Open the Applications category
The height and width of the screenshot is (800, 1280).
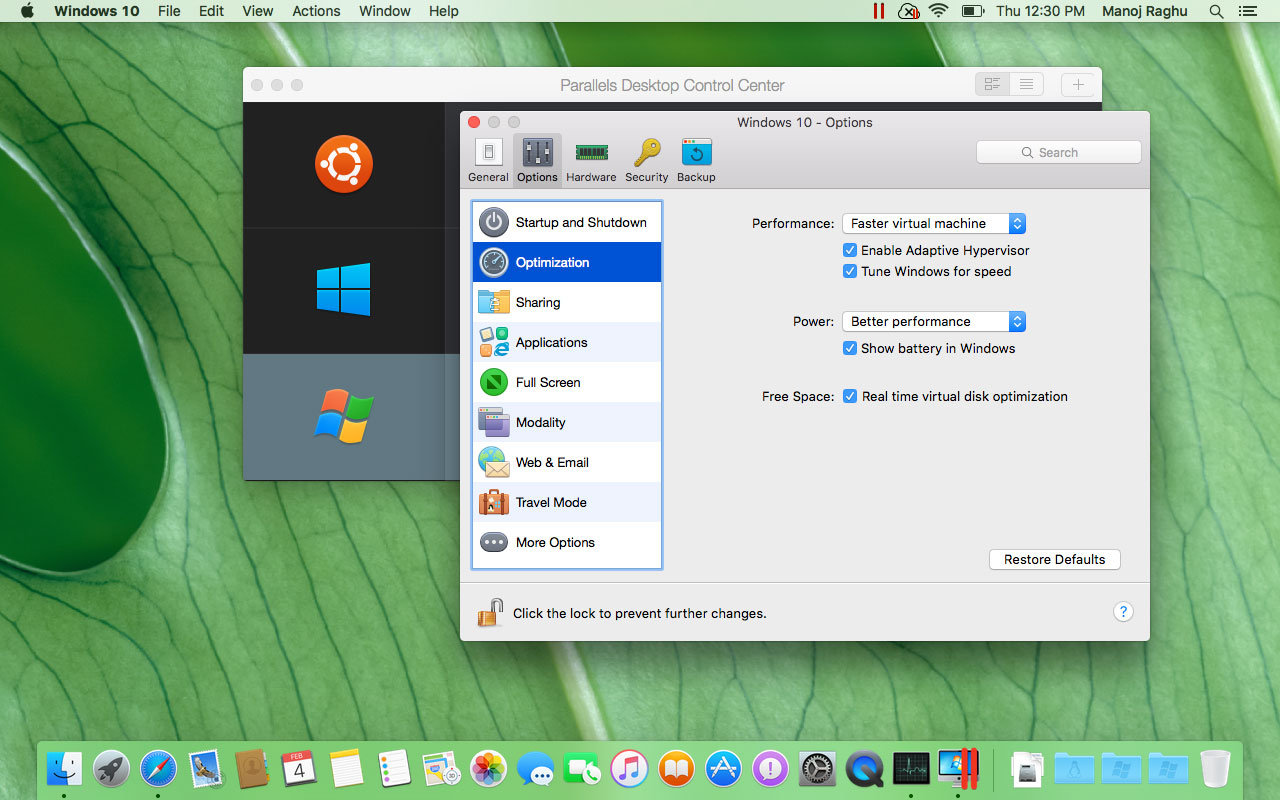tap(567, 342)
